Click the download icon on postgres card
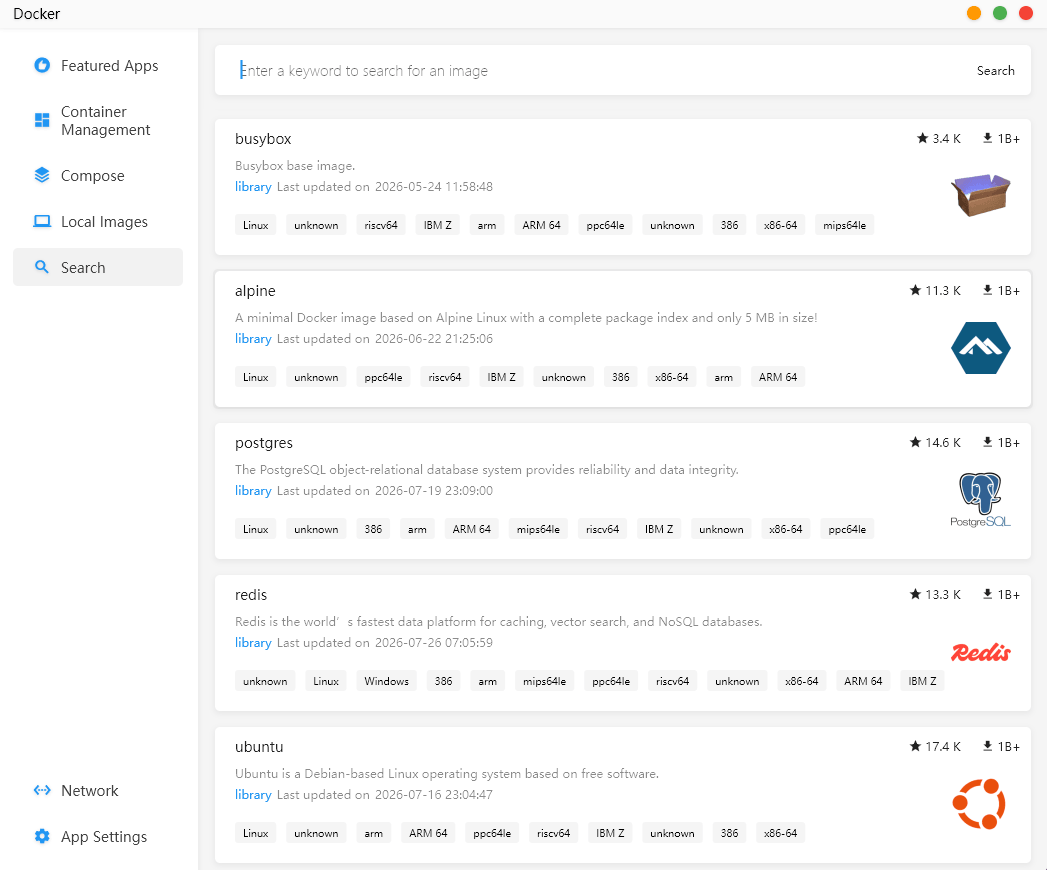Viewport: 1047px width, 870px height. [x=987, y=442]
